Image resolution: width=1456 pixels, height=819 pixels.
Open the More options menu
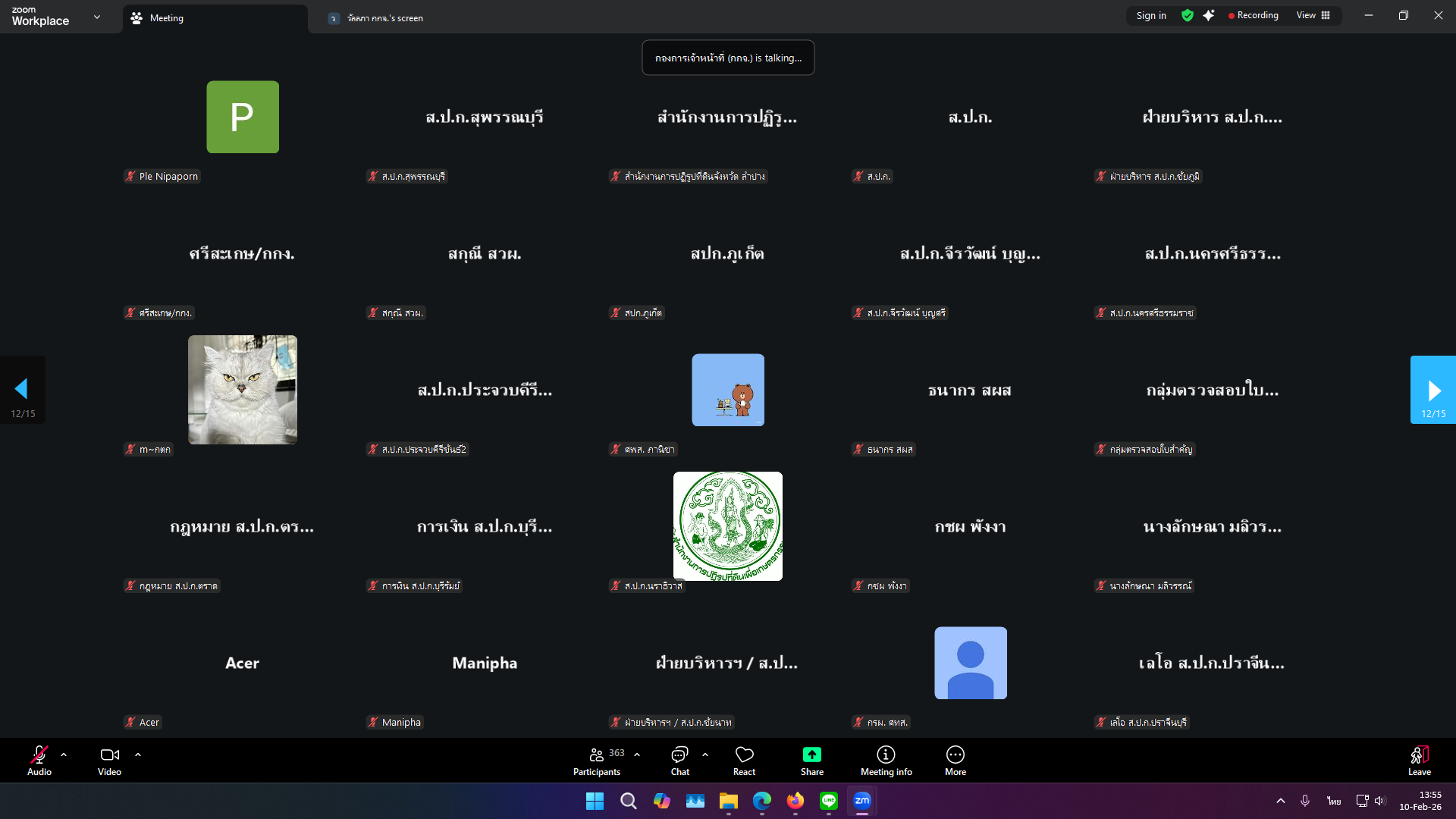click(955, 761)
